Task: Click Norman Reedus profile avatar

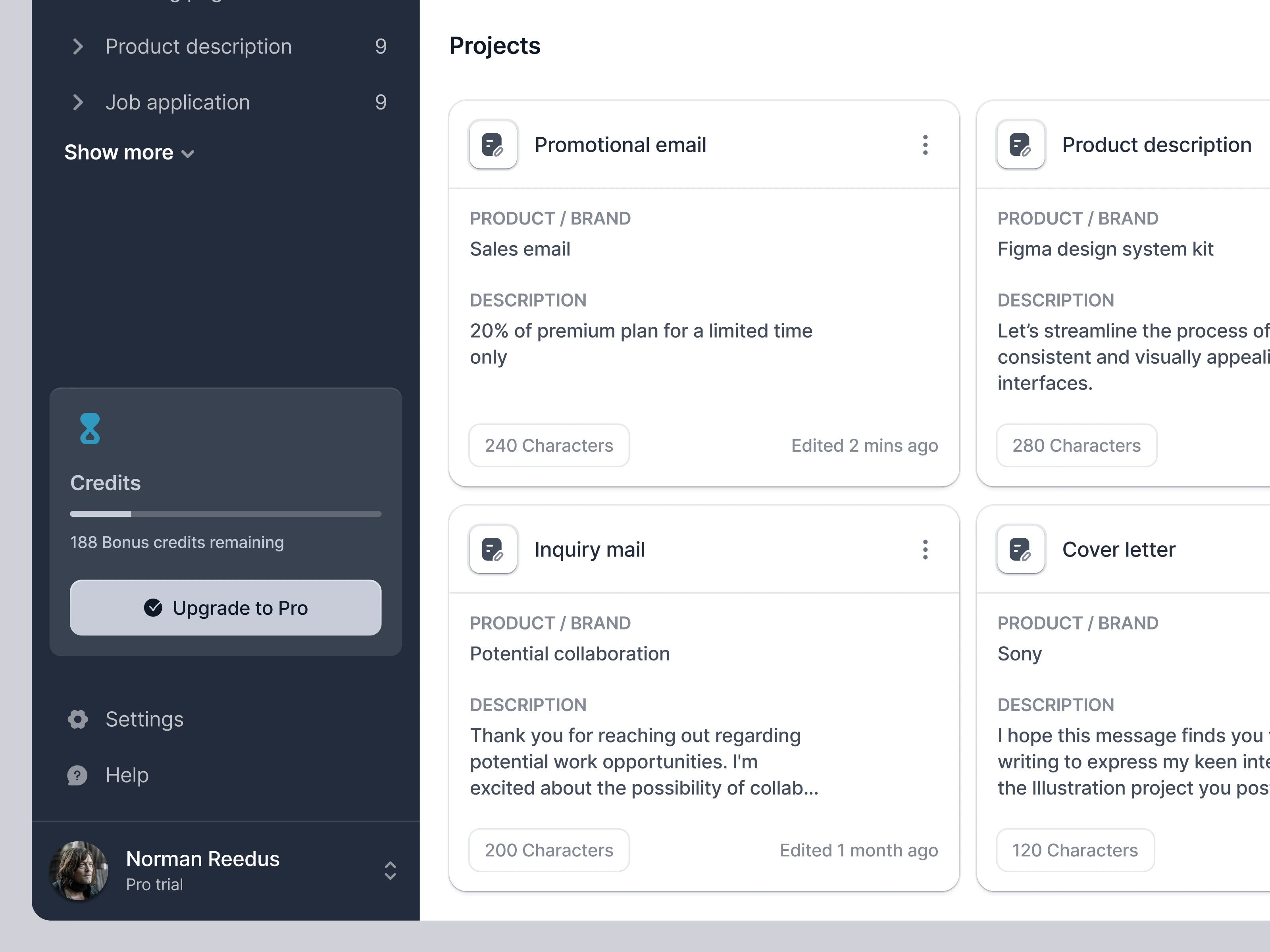Action: 79,870
